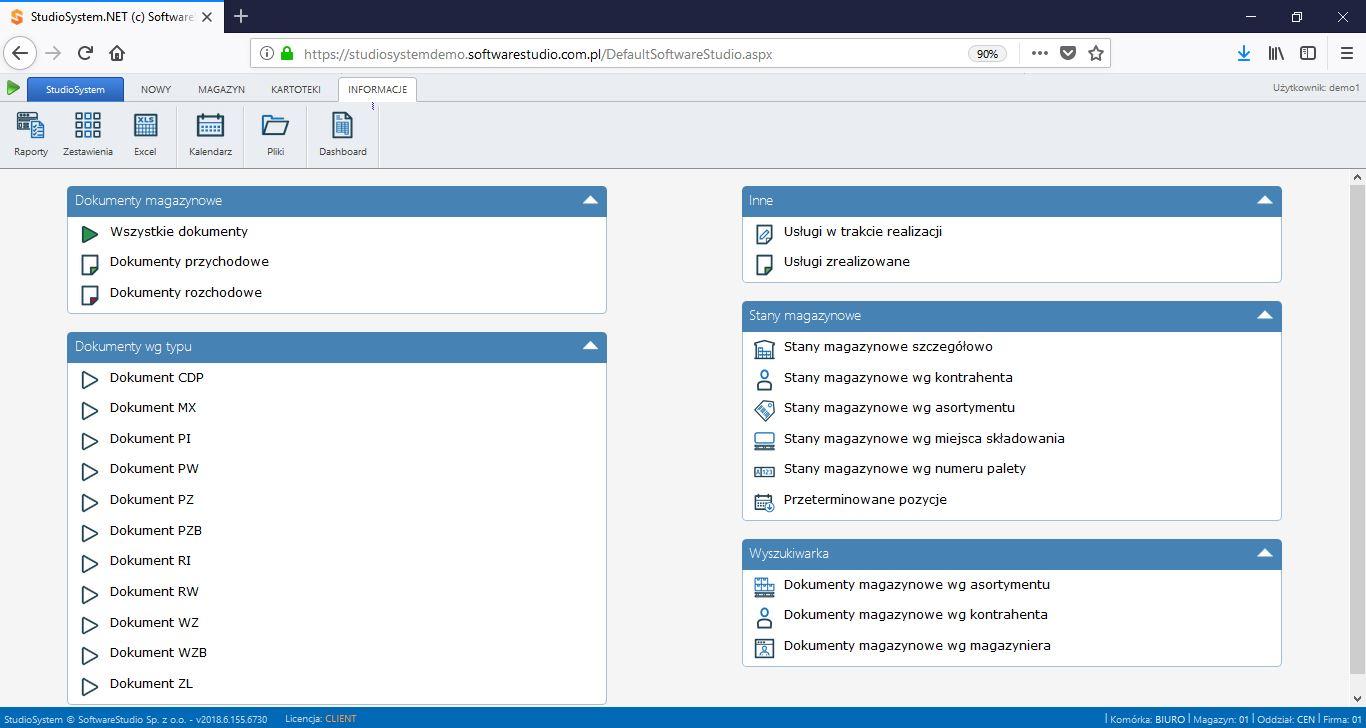
Task: Collapse the Stany magazynowe panel
Action: [1264, 315]
